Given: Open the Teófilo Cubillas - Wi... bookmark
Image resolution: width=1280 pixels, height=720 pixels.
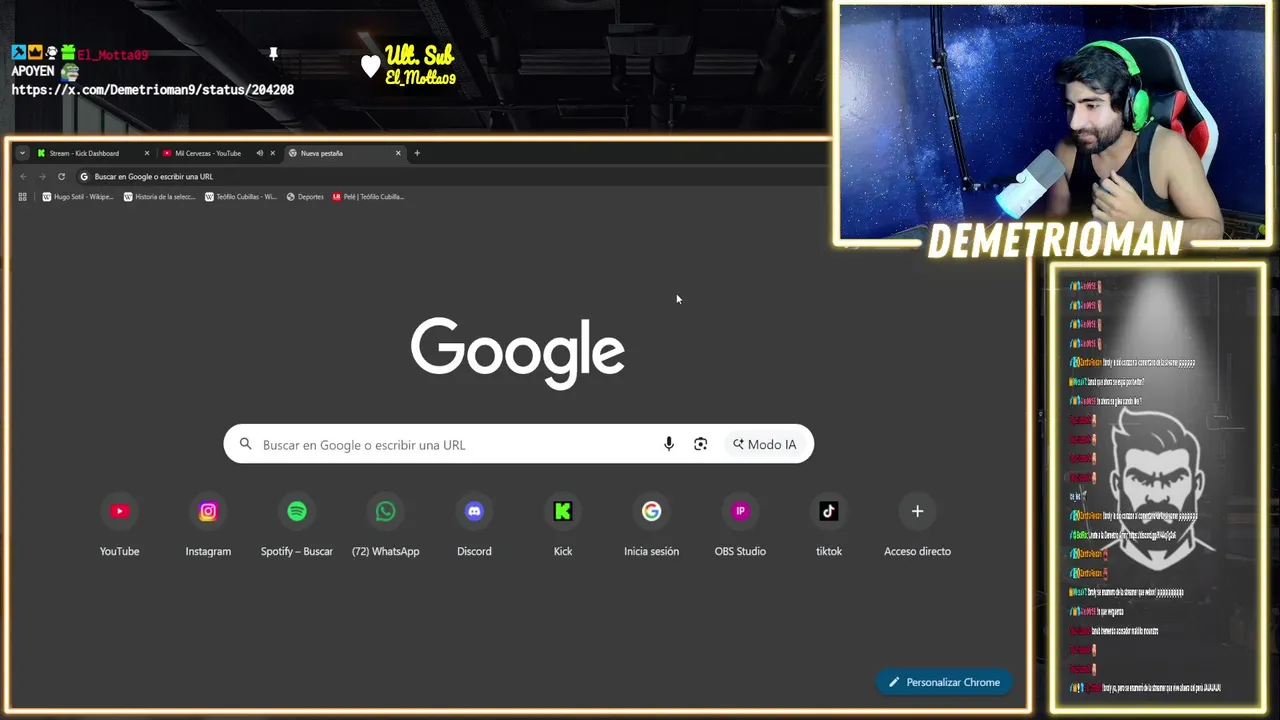Looking at the screenshot, I should click(x=241, y=197).
